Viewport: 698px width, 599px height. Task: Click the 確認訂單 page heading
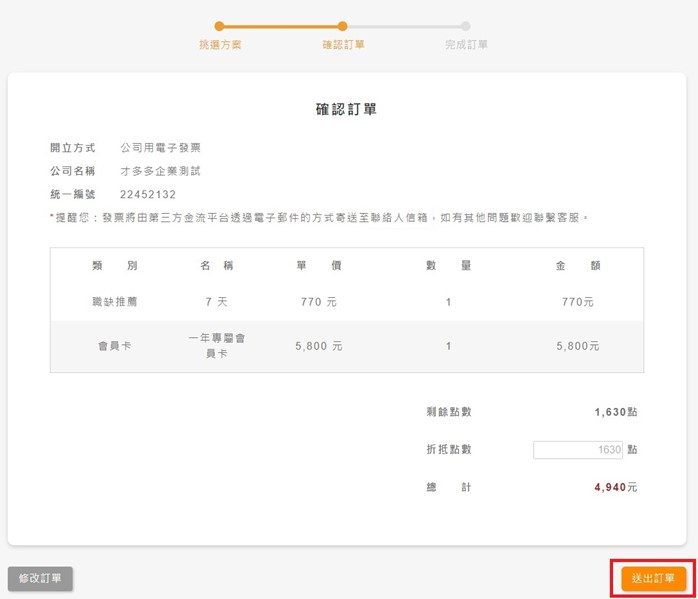click(x=346, y=109)
